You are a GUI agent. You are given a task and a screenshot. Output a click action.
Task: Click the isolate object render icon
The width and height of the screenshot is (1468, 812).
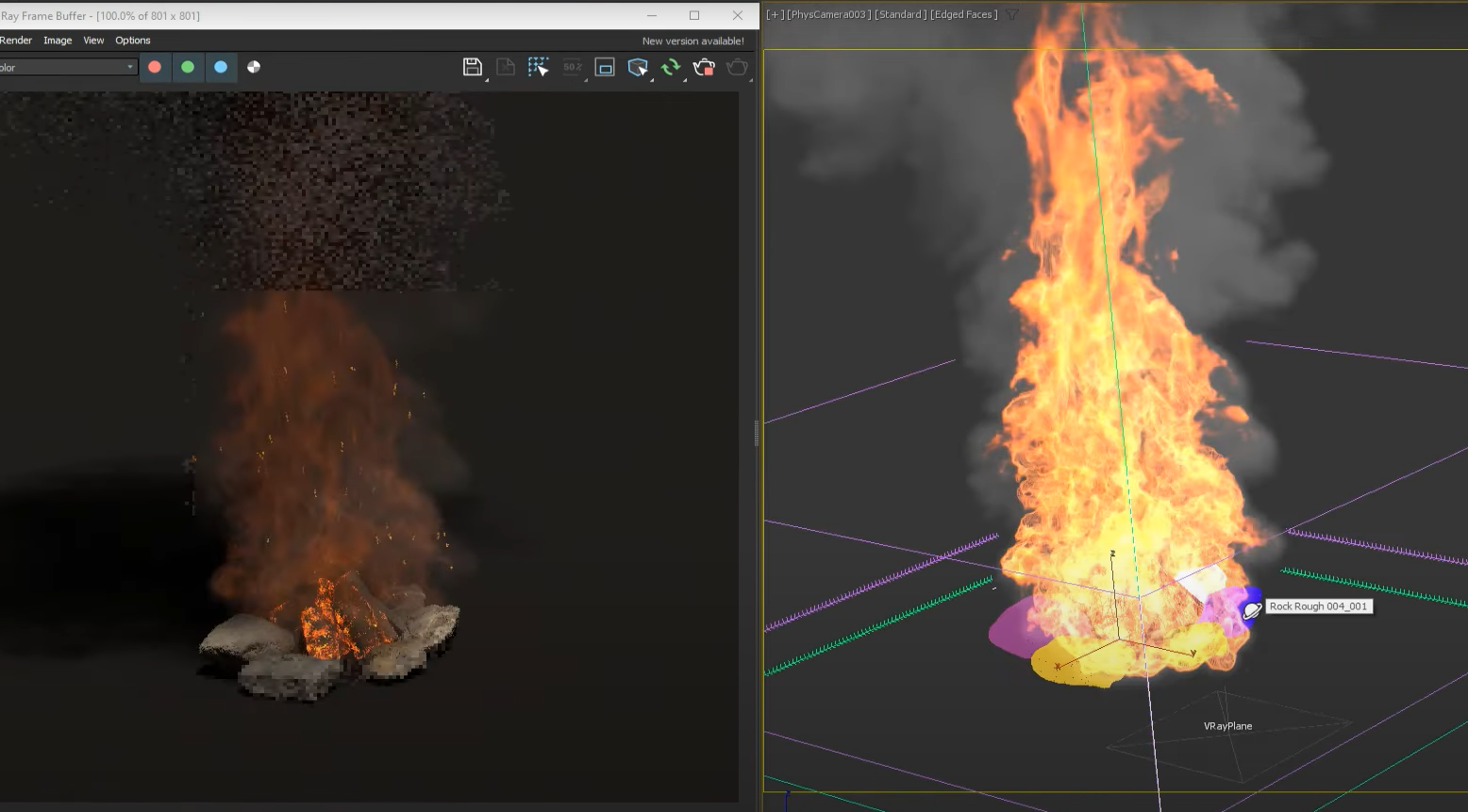(x=638, y=66)
